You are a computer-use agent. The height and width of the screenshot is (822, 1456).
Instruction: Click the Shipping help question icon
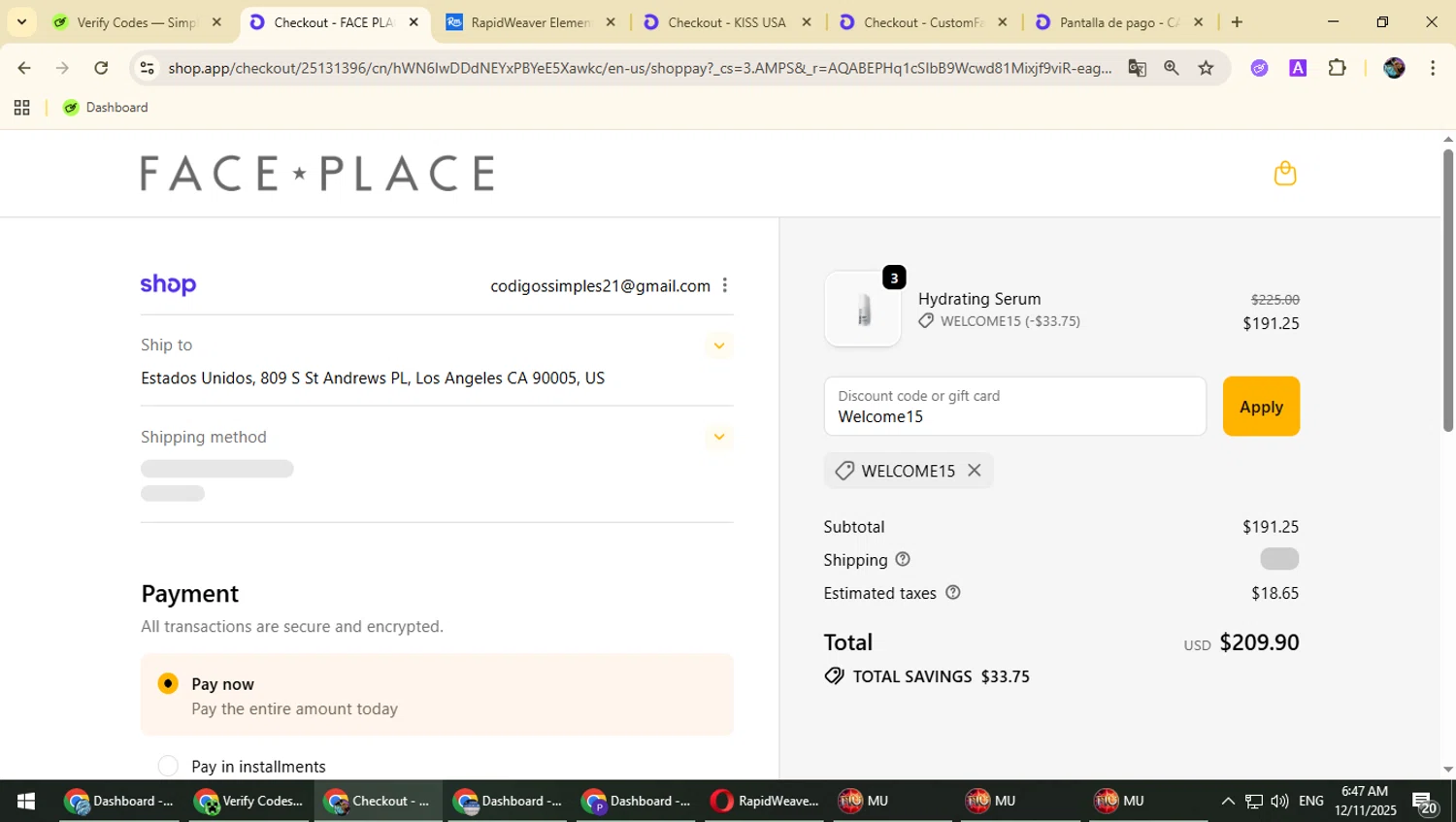tap(903, 559)
